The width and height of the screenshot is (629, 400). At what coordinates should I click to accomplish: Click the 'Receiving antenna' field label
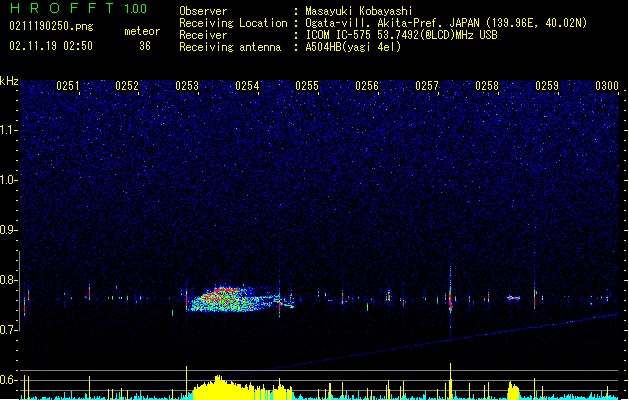tap(230, 47)
